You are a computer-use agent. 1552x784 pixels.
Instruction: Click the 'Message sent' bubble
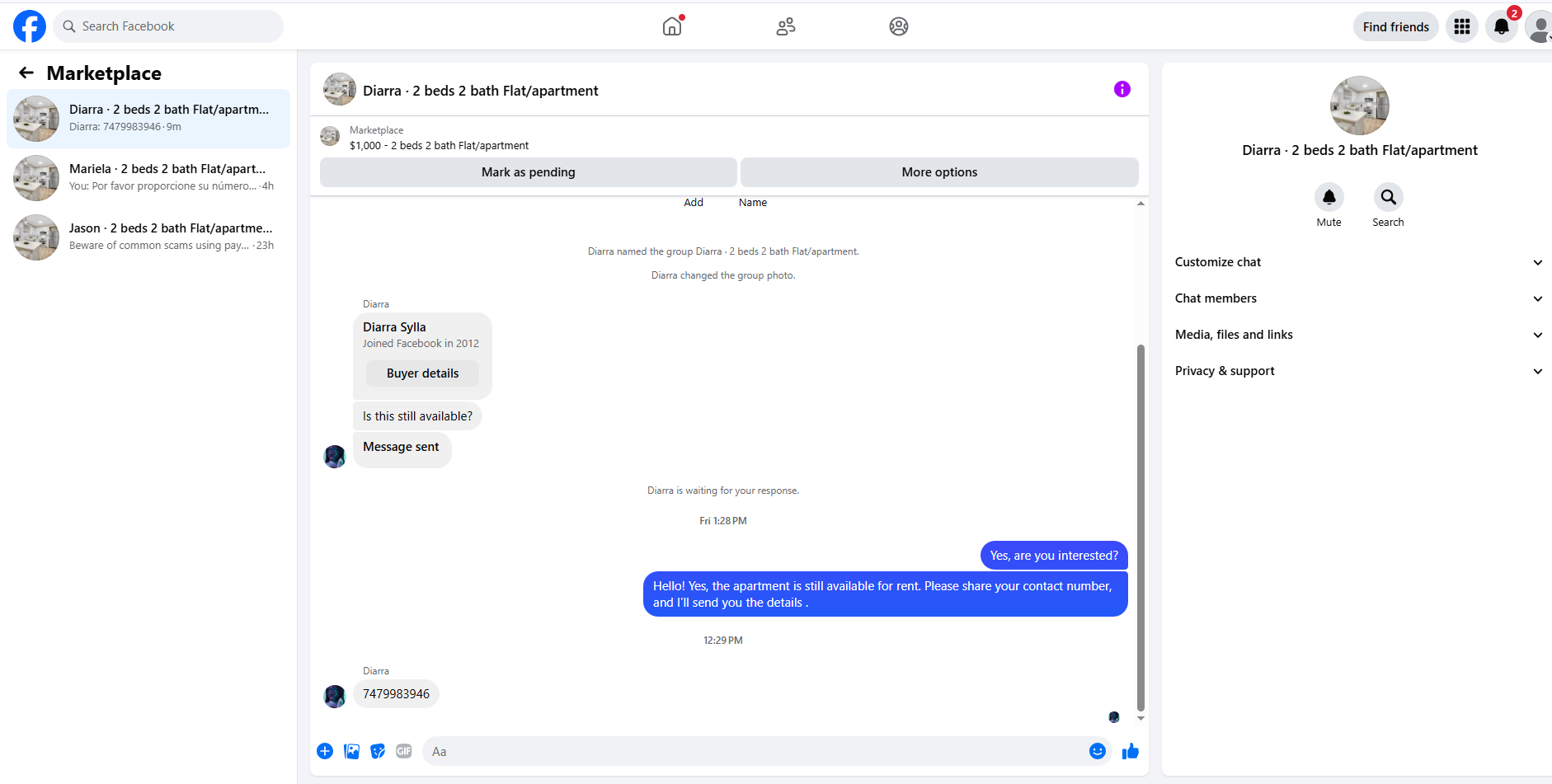[x=402, y=450]
